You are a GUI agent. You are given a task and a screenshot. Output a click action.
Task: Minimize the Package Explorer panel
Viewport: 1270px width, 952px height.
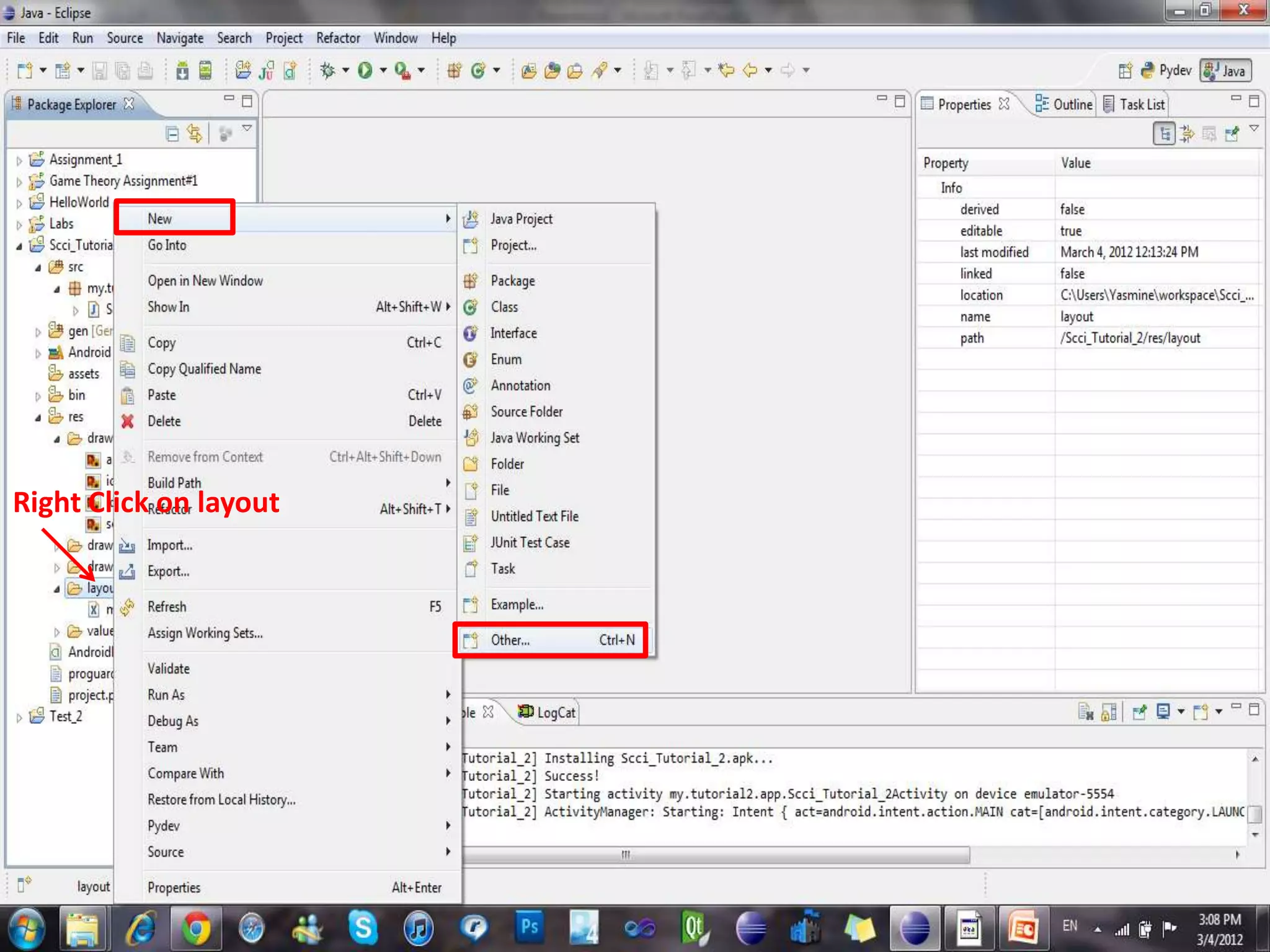(229, 98)
